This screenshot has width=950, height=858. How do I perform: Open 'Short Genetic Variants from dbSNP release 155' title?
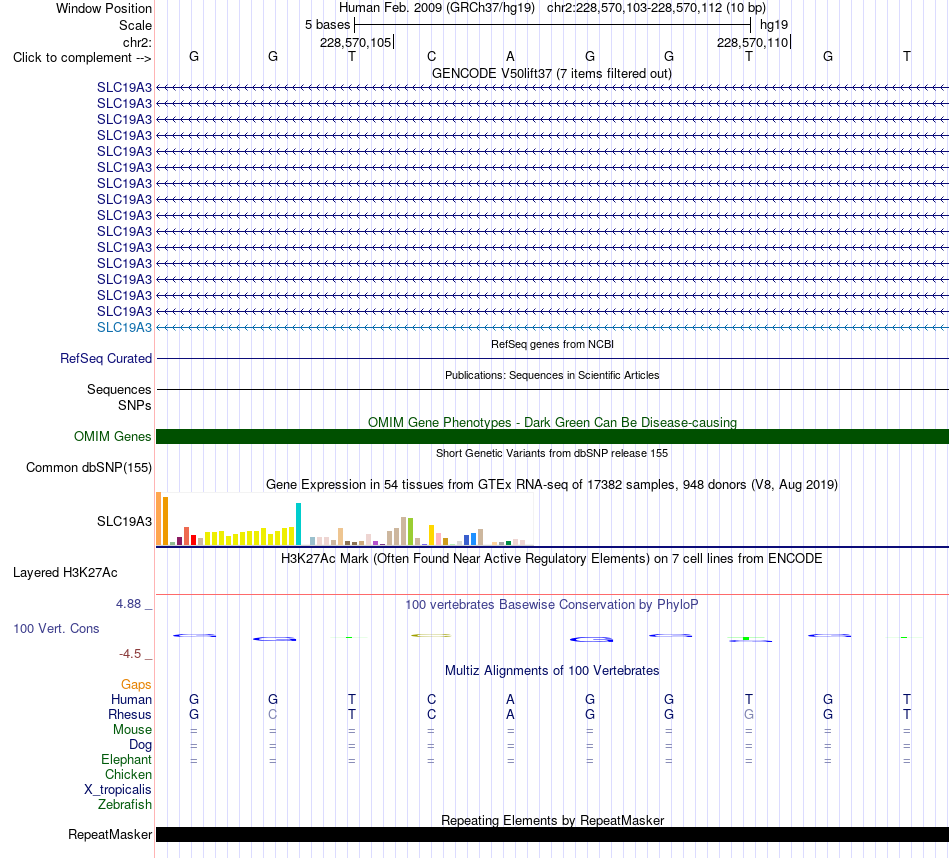[552, 453]
